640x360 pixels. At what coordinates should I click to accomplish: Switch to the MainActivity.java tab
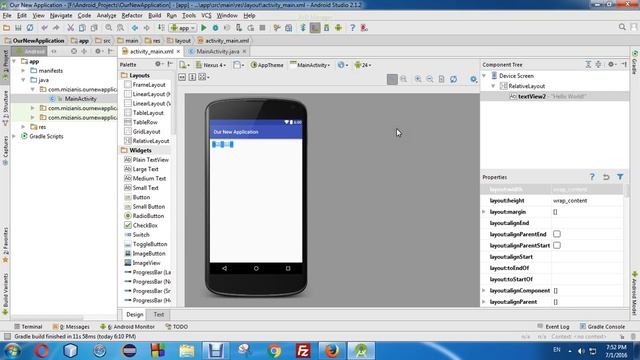tap(217, 51)
